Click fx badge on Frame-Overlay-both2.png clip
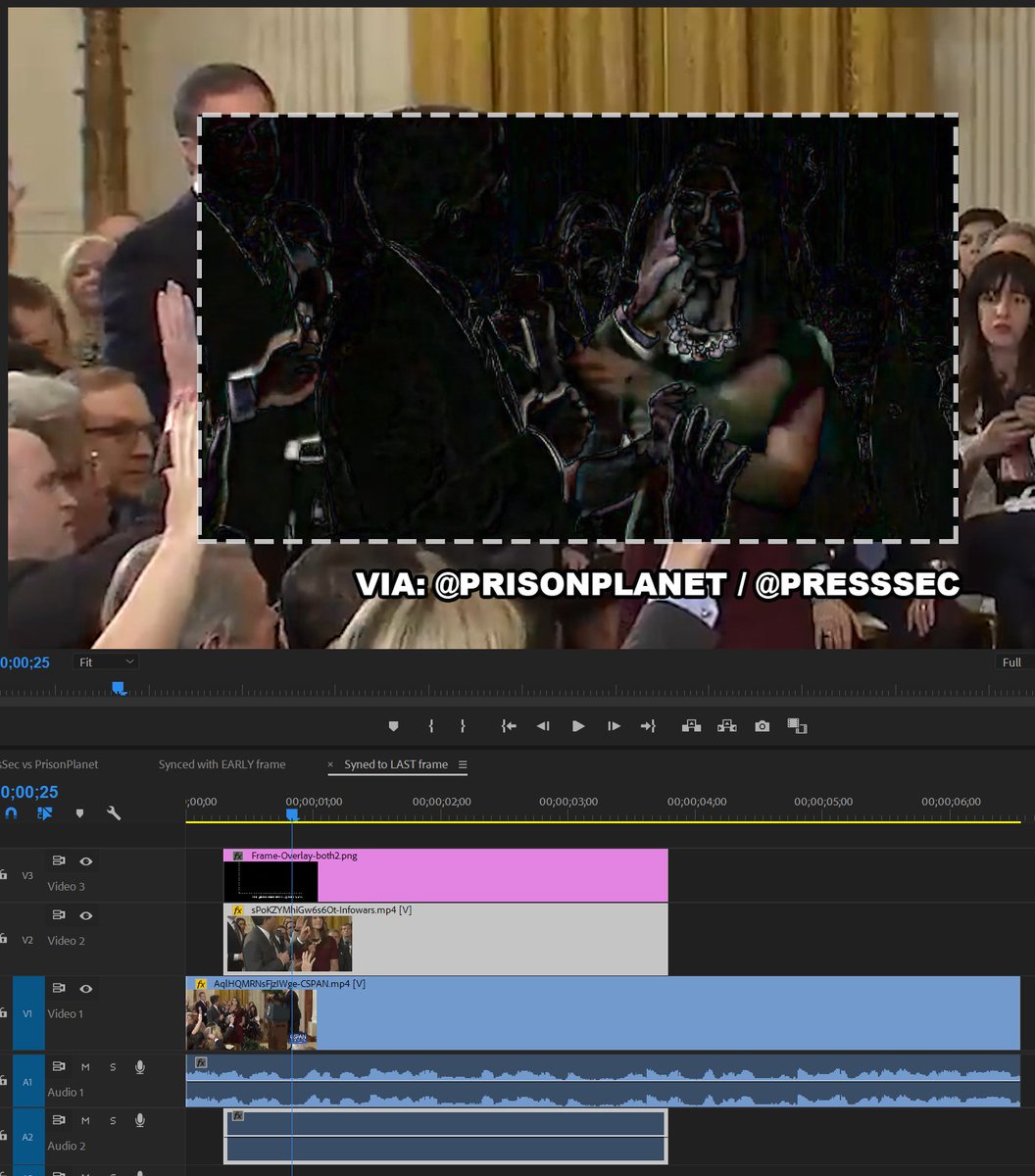The image size is (1035, 1176). (x=238, y=856)
